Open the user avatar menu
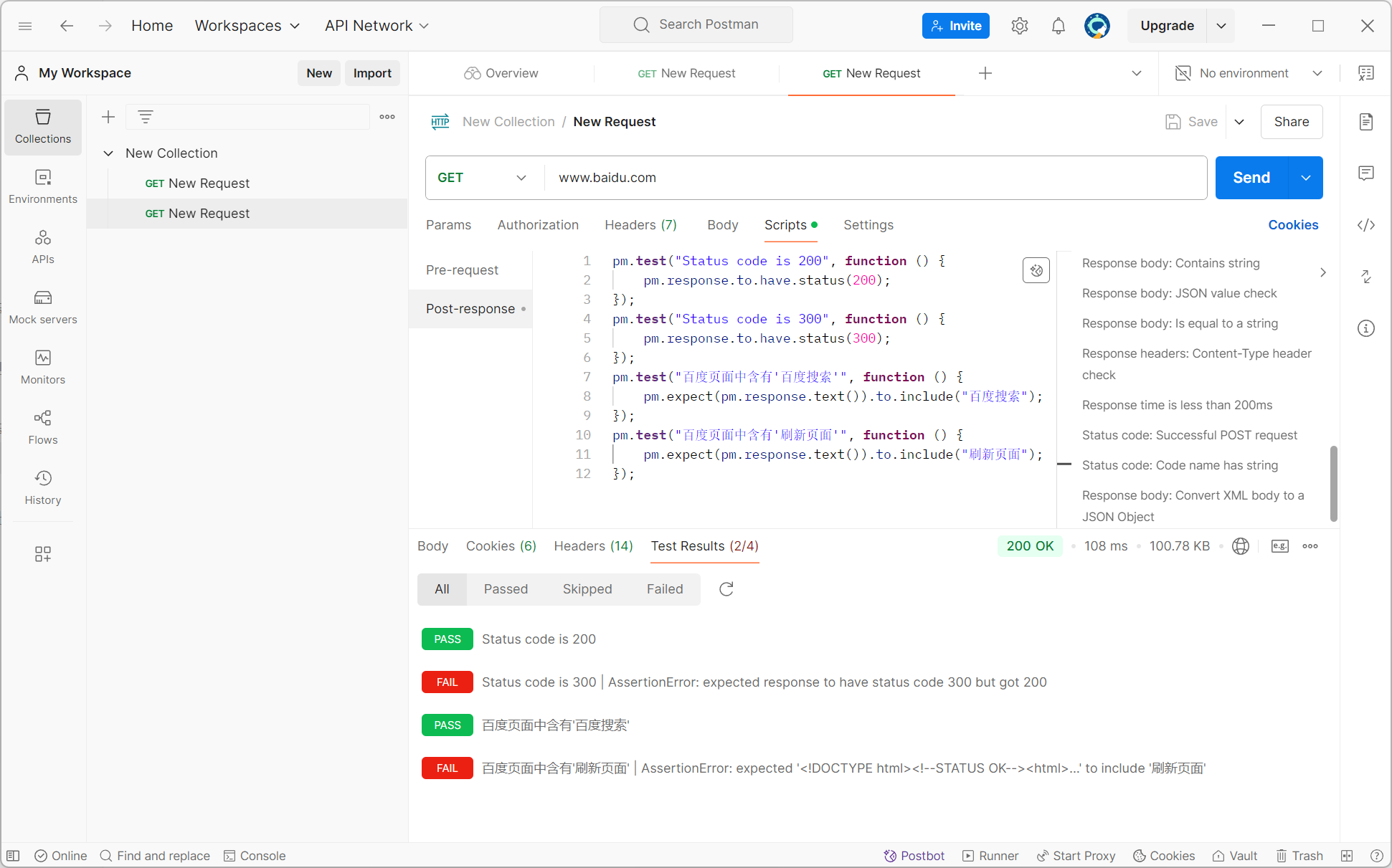Image resolution: width=1392 pixels, height=868 pixels. [1097, 26]
